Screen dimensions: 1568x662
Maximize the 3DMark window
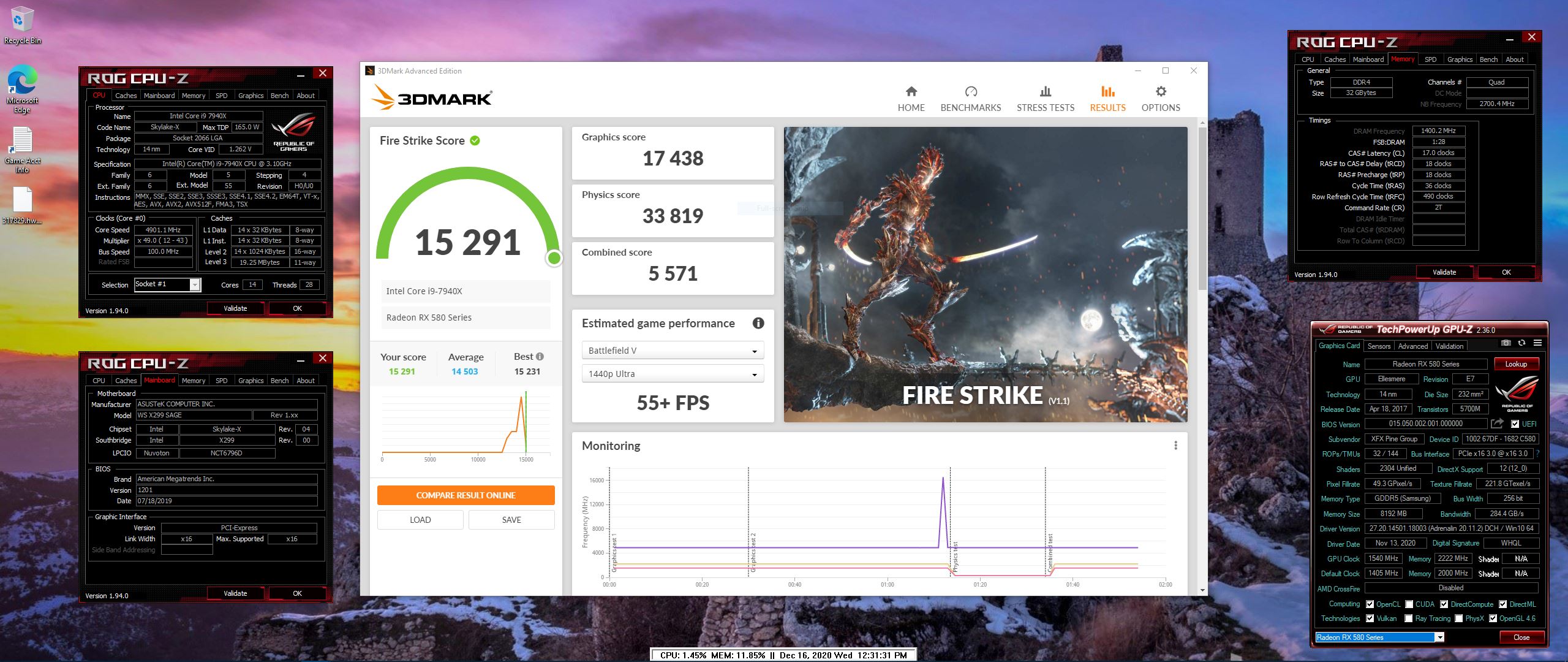[x=1166, y=70]
